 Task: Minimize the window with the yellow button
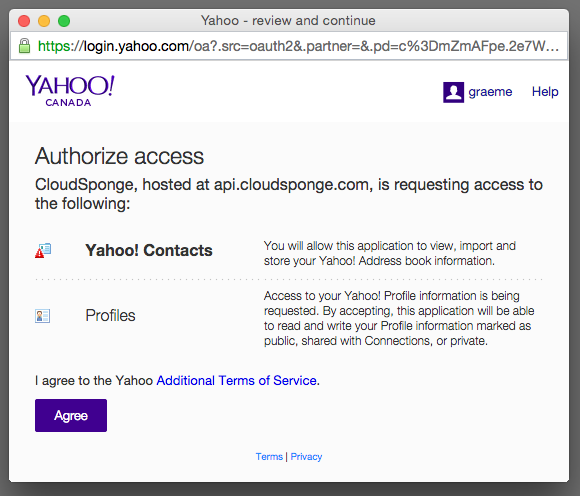(x=44, y=21)
